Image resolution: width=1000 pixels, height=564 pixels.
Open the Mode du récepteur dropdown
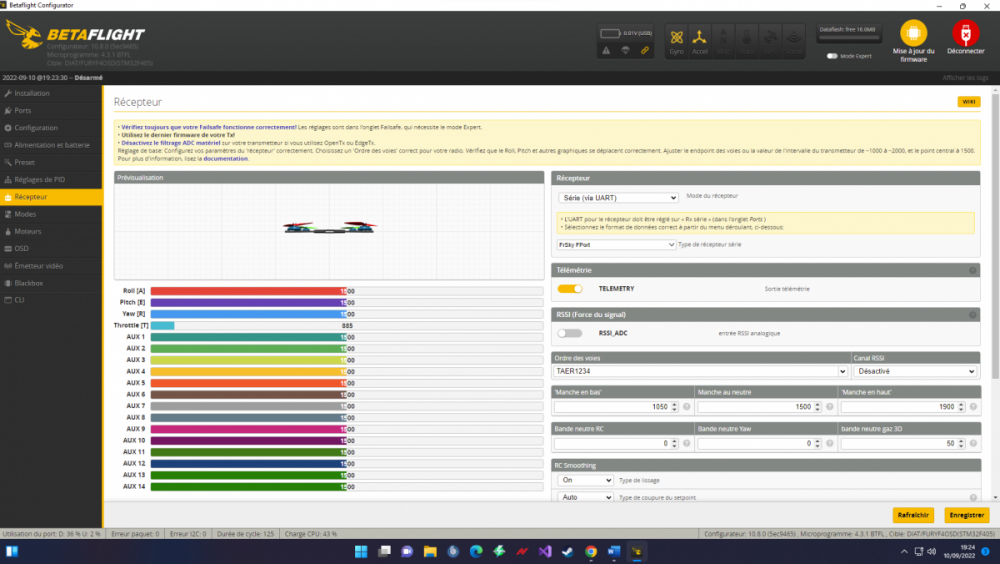pyautogui.click(x=617, y=198)
